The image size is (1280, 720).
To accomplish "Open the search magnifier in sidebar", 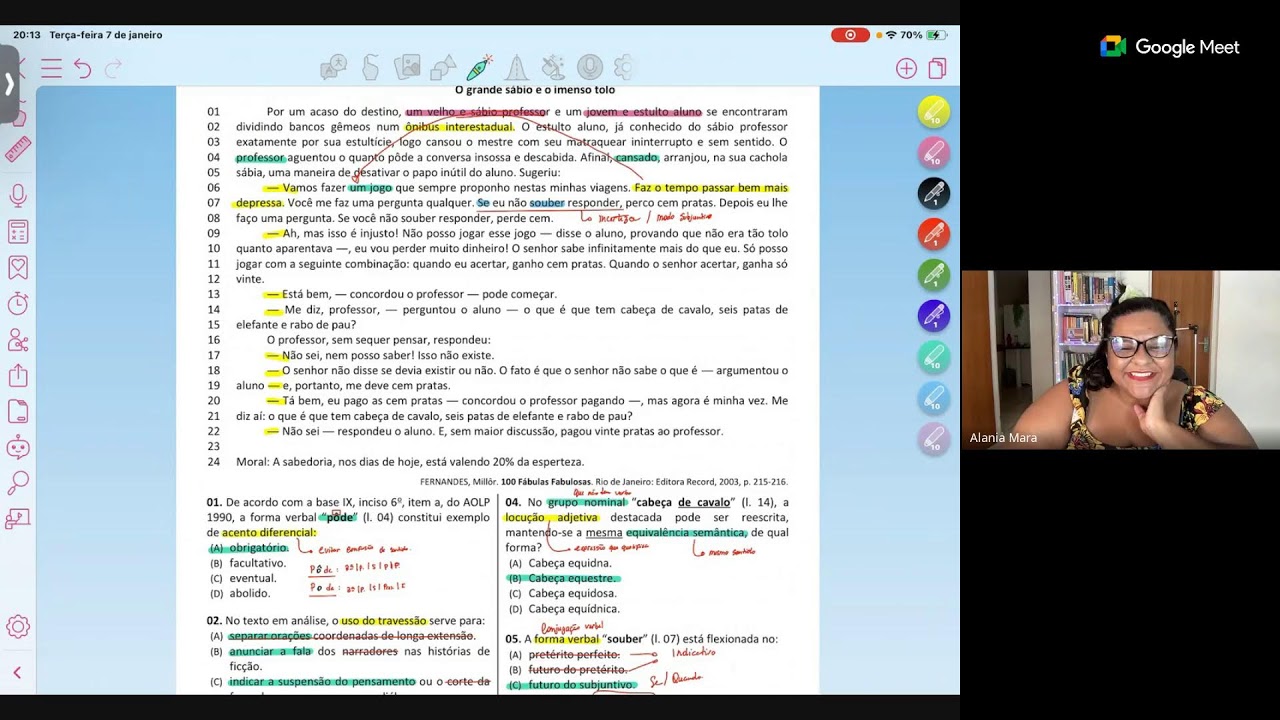I will pyautogui.click(x=18, y=484).
